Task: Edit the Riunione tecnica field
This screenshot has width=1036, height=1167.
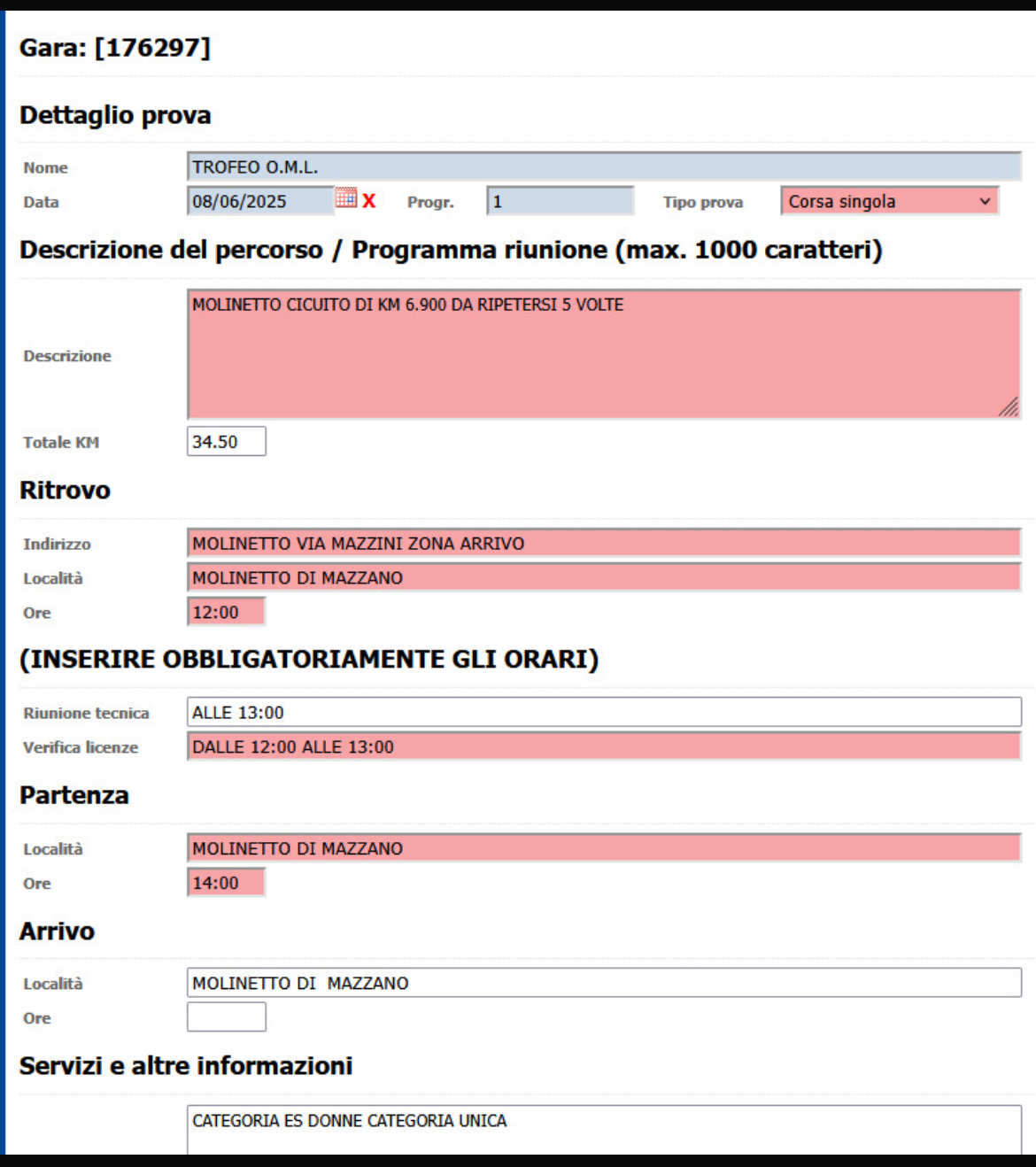Action: [603, 713]
